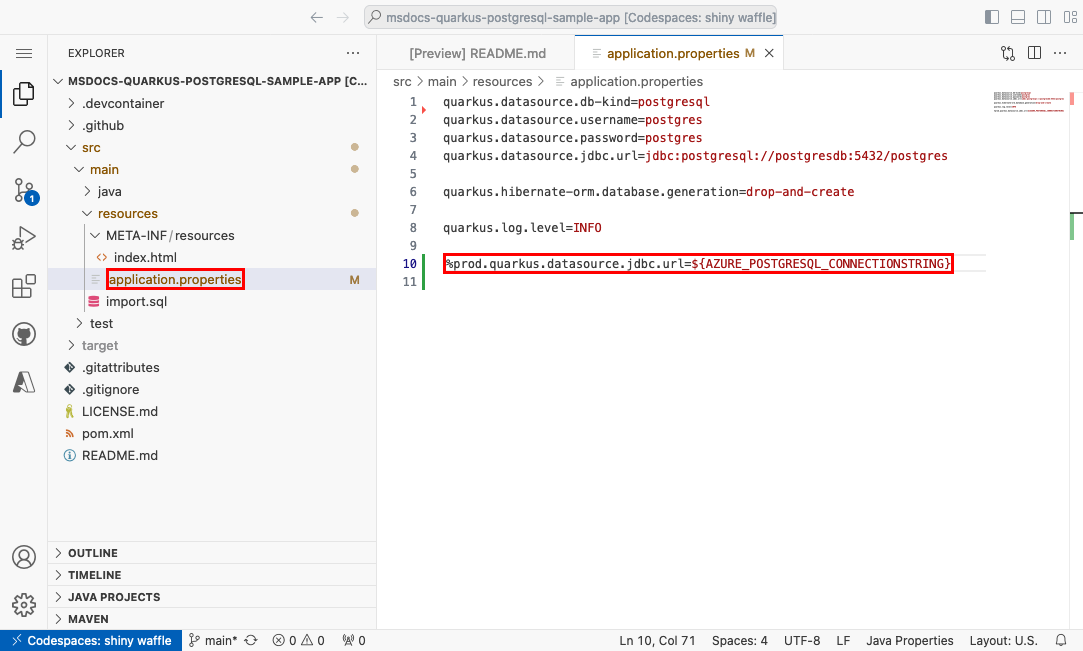Click the editor minimap preview
The height and width of the screenshot is (651, 1083).
click(x=1029, y=101)
